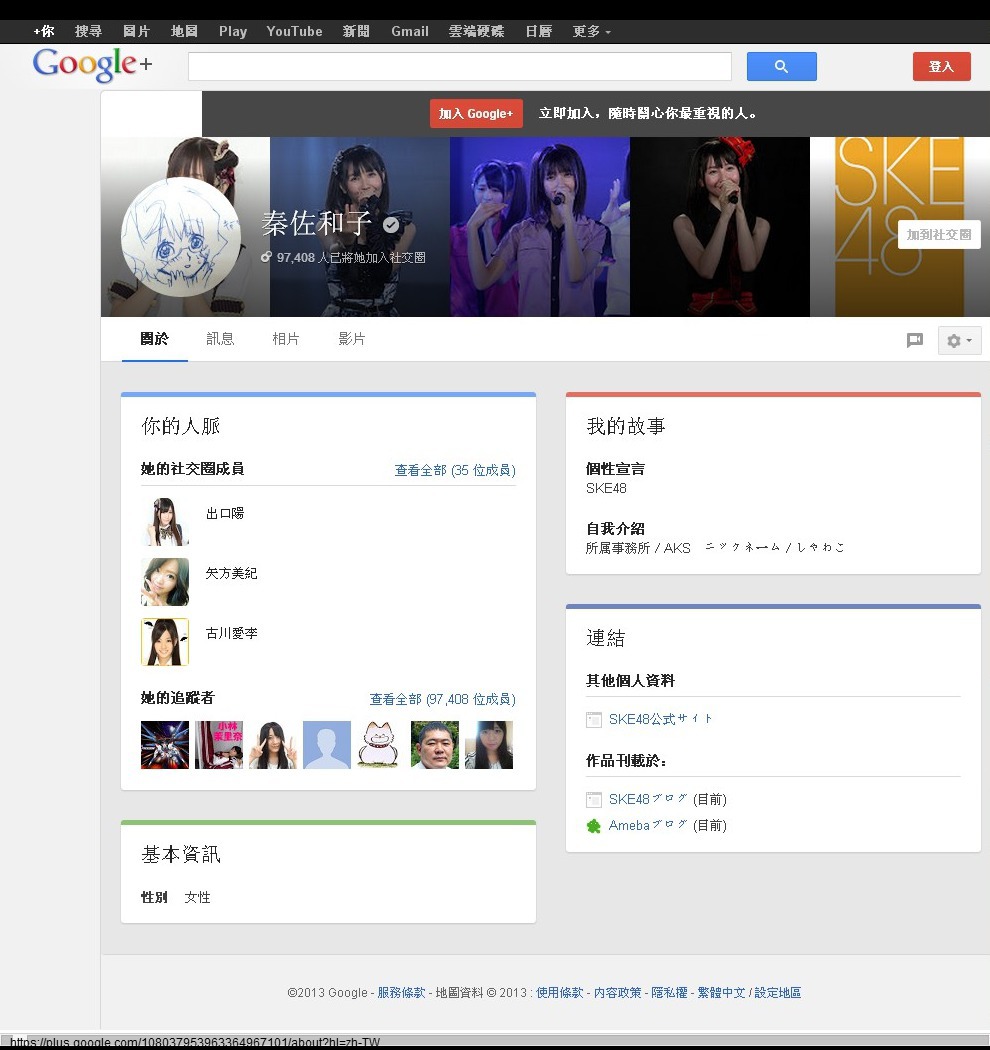Open 出口陽's profile picture
The image size is (990, 1050).
pos(165,522)
